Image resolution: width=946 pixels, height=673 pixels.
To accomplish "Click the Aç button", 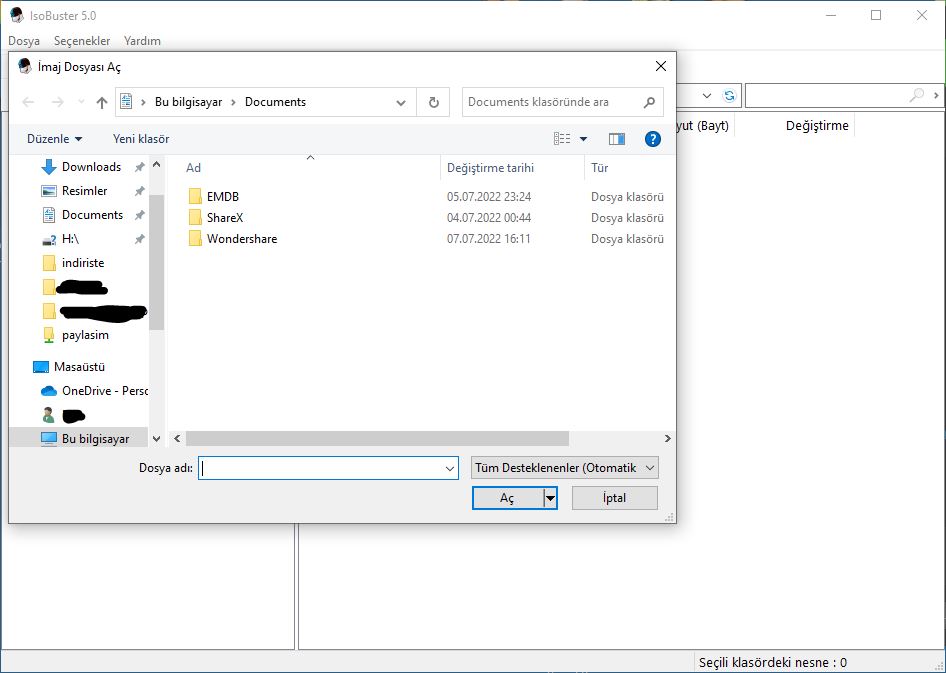I will (x=507, y=498).
